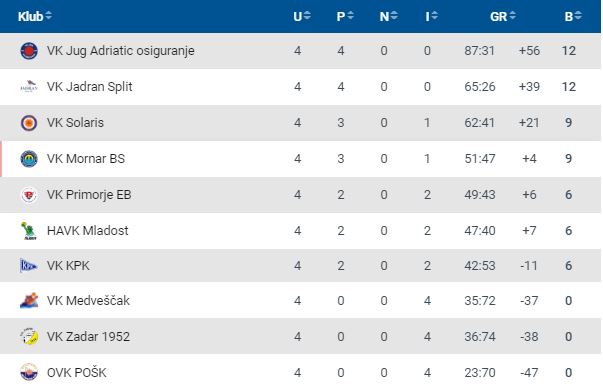
Task: Click the VK KPK flag logo
Action: (x=29, y=266)
